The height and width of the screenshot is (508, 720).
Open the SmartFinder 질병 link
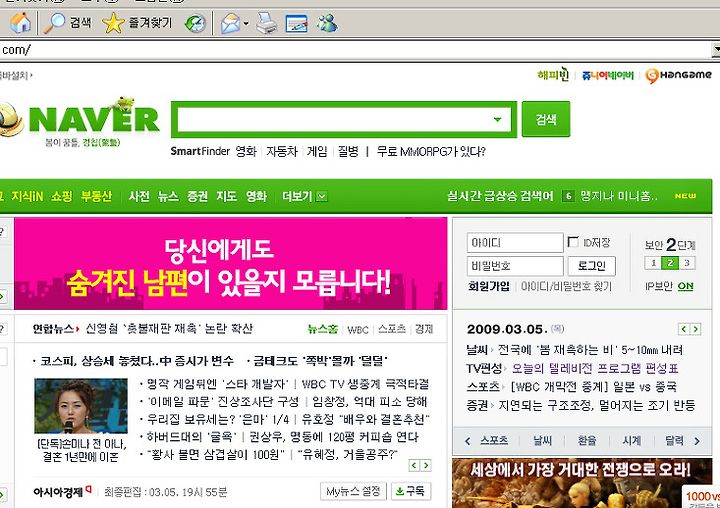pyautogui.click(x=348, y=151)
